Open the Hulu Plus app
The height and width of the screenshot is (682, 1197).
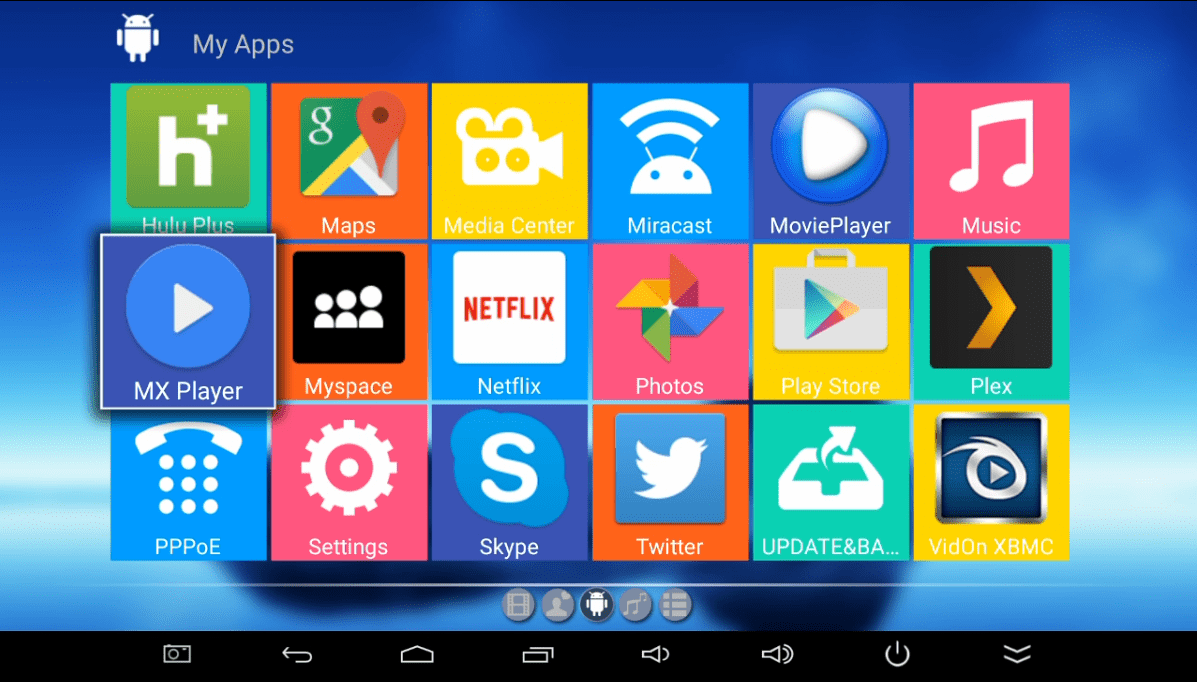point(189,159)
